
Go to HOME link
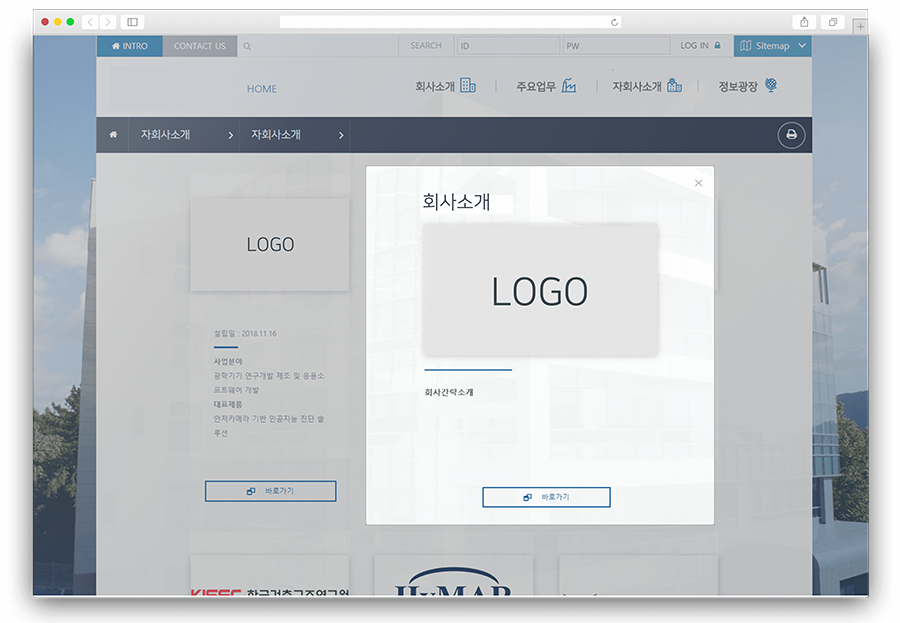coord(262,89)
